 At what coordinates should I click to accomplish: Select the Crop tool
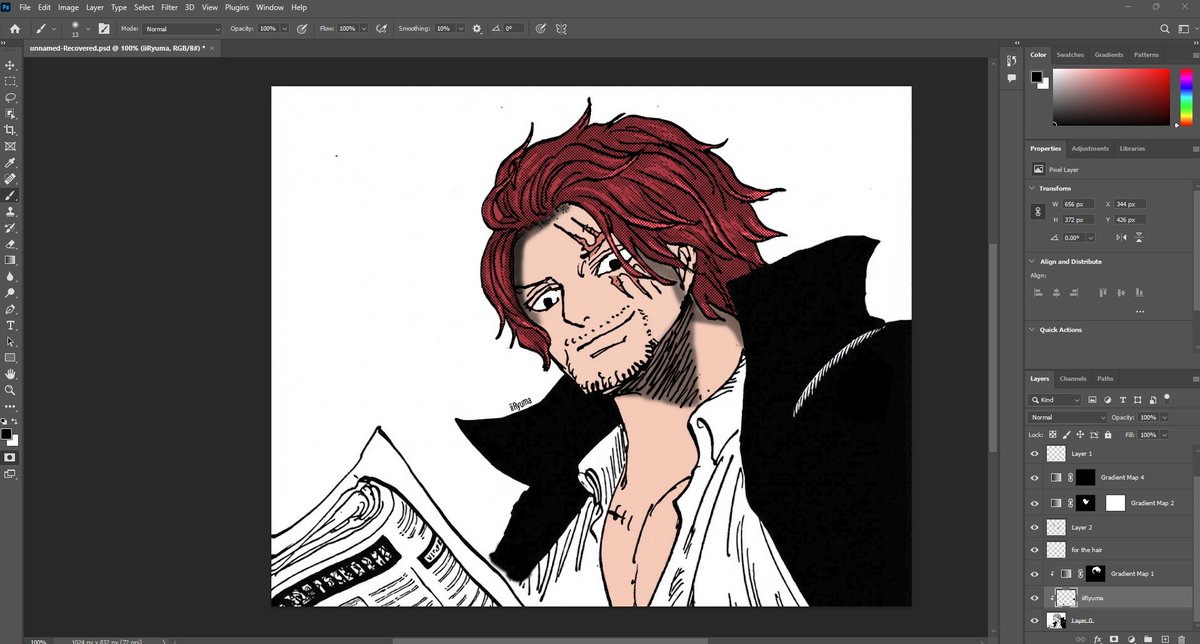[10, 130]
